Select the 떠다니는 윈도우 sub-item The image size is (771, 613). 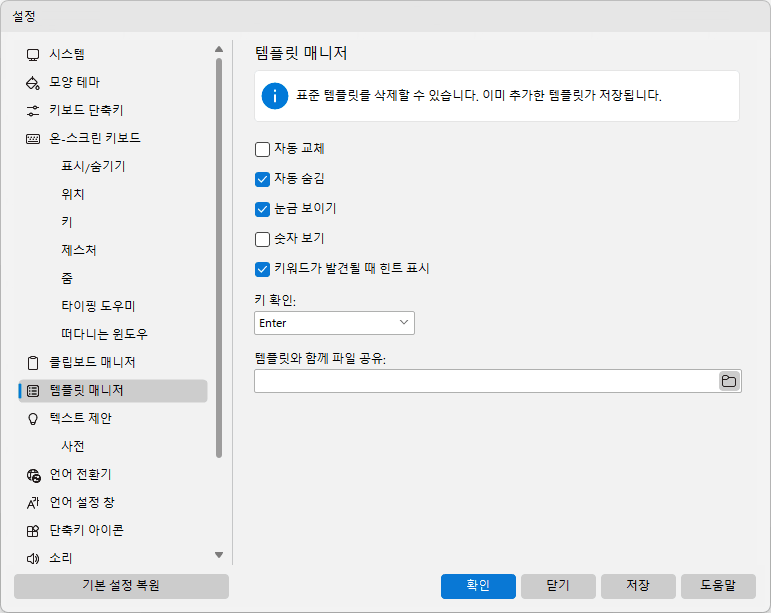click(104, 335)
